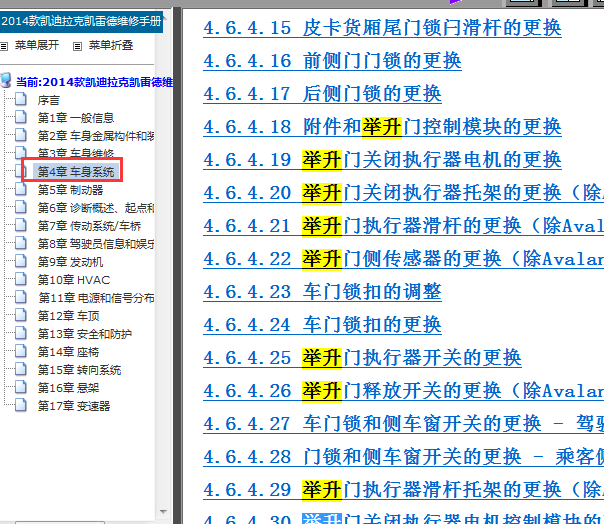The width and height of the screenshot is (604, 524).
Task: Click the page icon beside 第10章 HVAC
Action: point(21,279)
